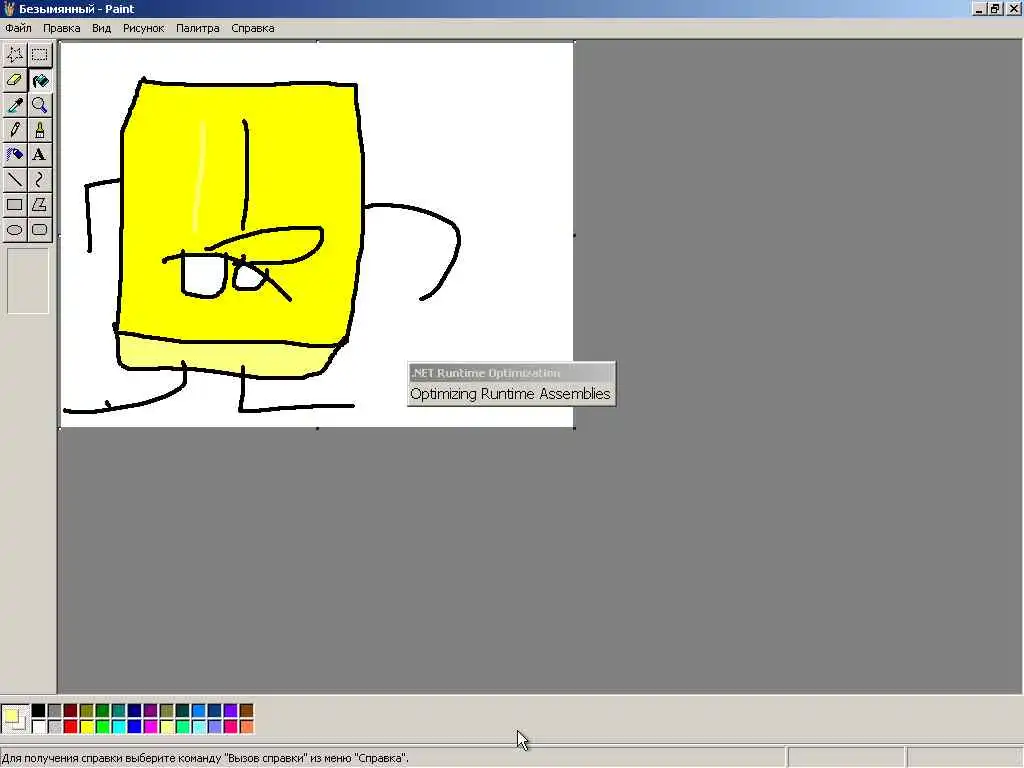Click the Paint icon in title bar

coord(8,8)
